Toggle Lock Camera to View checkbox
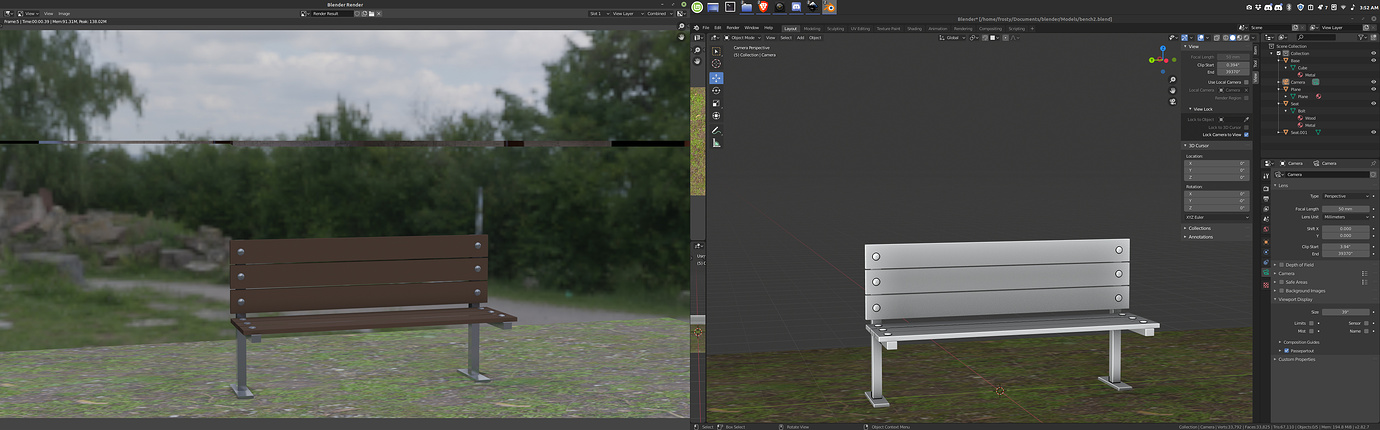The width and height of the screenshot is (1380, 430). [1246, 134]
